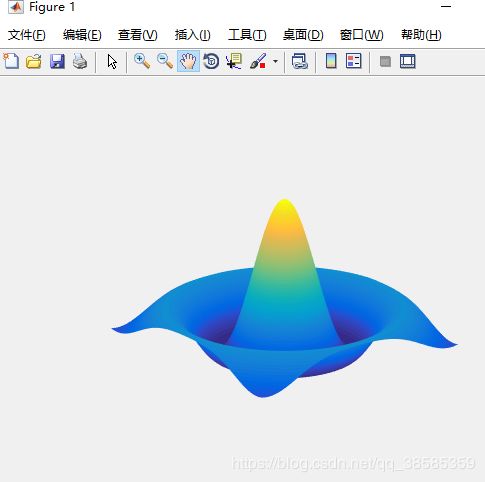This screenshot has width=485, height=482.
Task: Print the figure using printer icon
Action: [80, 62]
